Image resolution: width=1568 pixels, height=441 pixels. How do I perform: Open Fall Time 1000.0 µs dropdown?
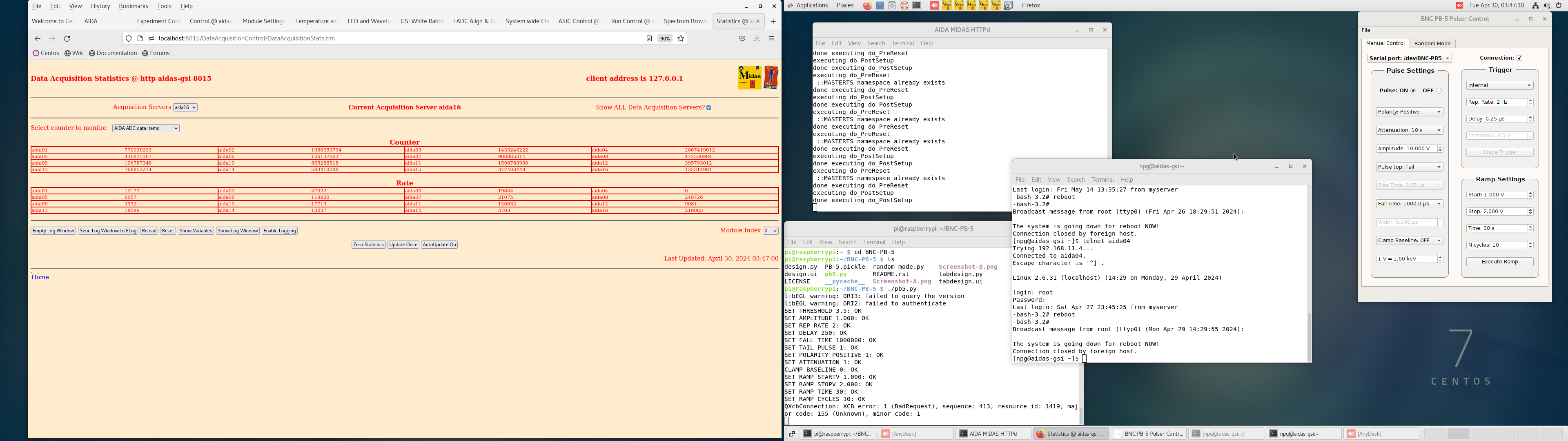(x=1409, y=204)
